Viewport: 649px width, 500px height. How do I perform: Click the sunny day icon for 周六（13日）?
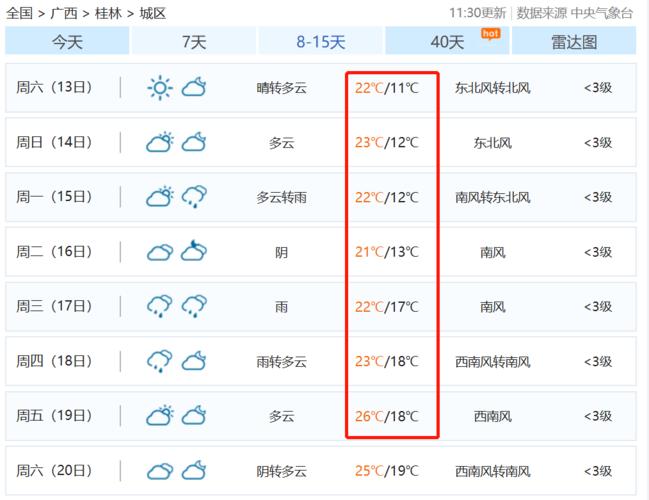pos(160,88)
